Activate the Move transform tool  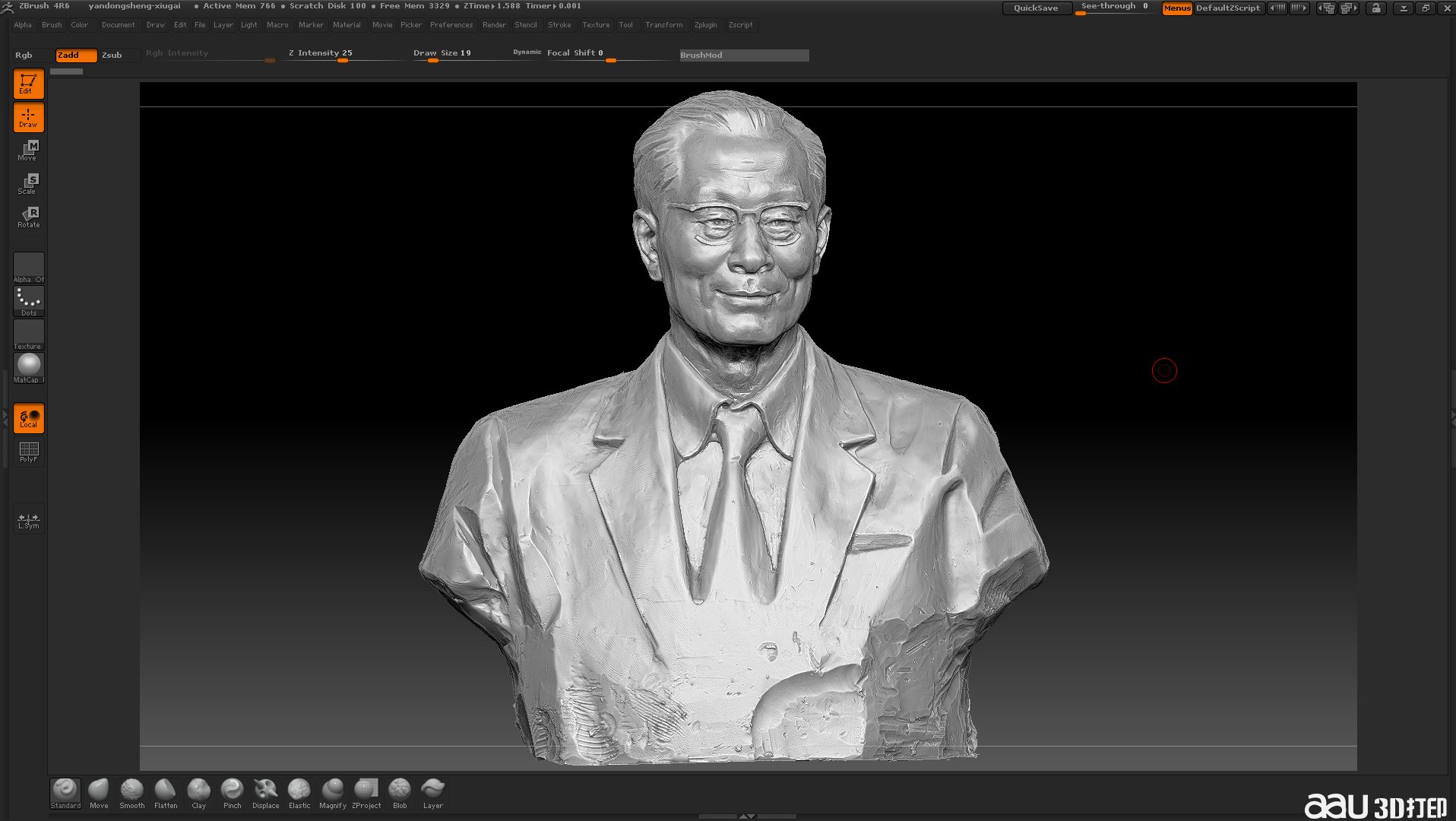[29, 151]
